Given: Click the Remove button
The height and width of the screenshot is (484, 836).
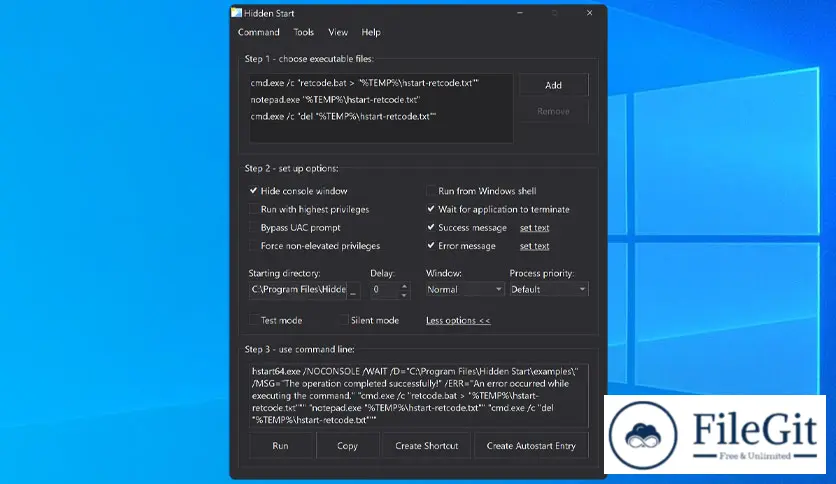Looking at the screenshot, I should (x=553, y=111).
